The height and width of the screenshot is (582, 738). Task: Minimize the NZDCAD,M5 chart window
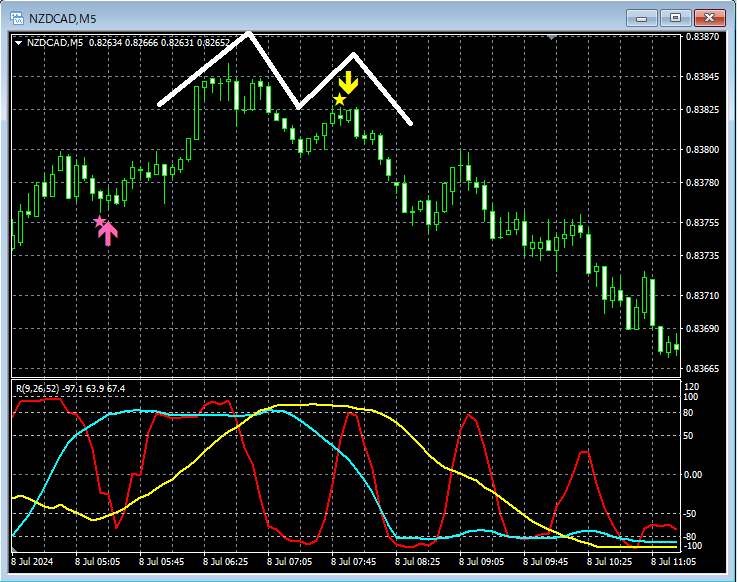(x=642, y=18)
